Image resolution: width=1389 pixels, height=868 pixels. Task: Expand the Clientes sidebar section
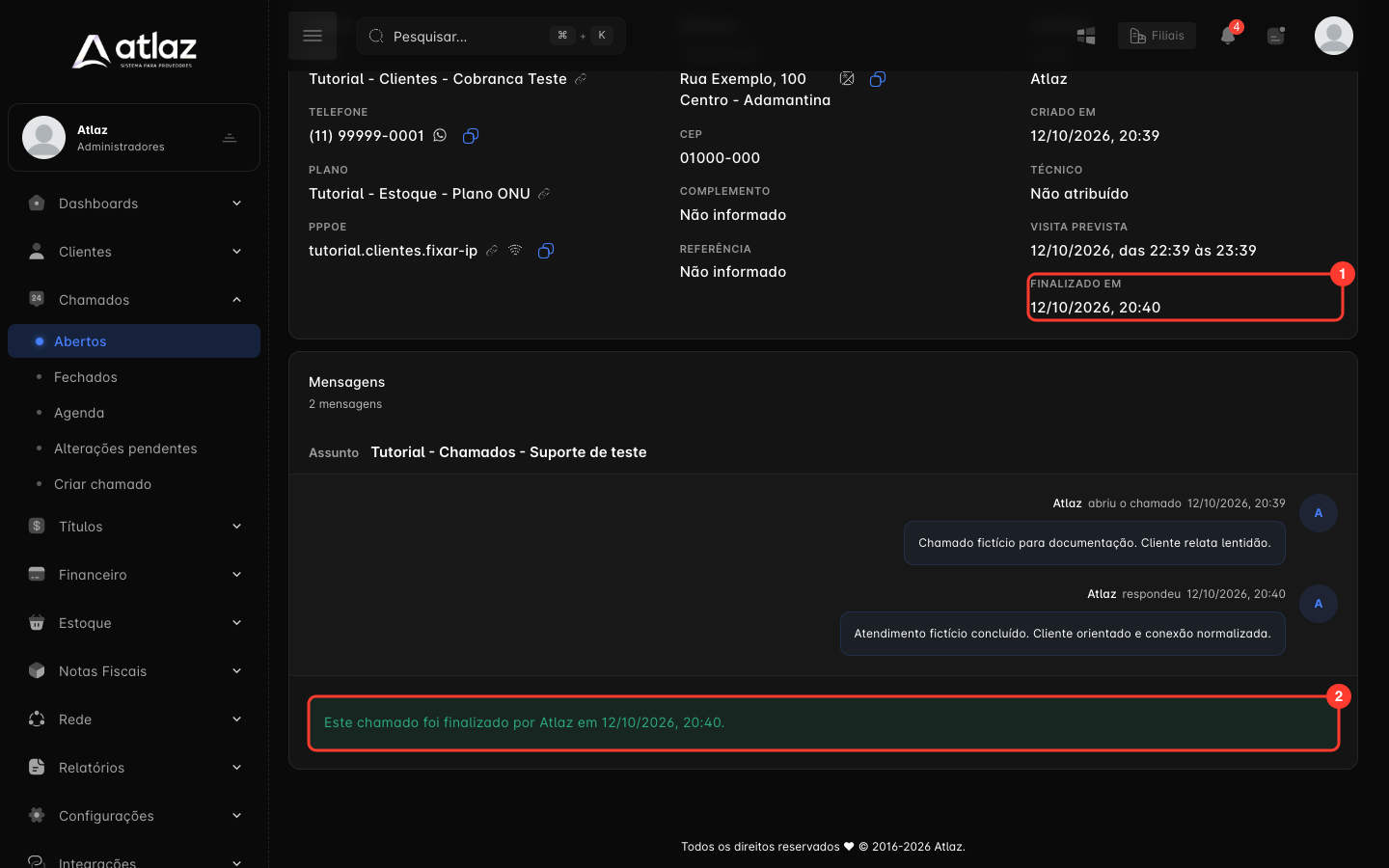click(x=134, y=252)
